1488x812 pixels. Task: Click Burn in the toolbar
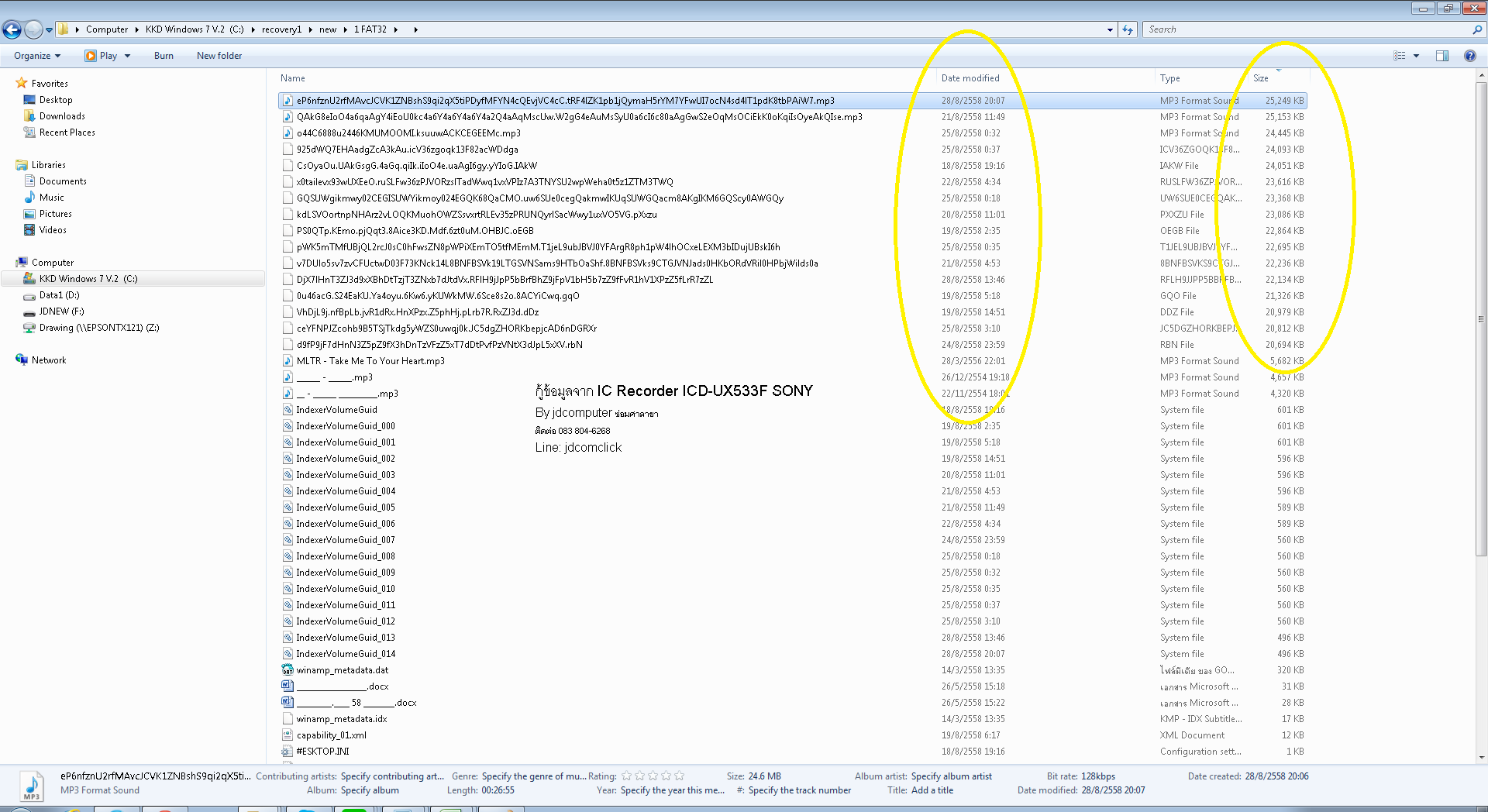click(164, 56)
